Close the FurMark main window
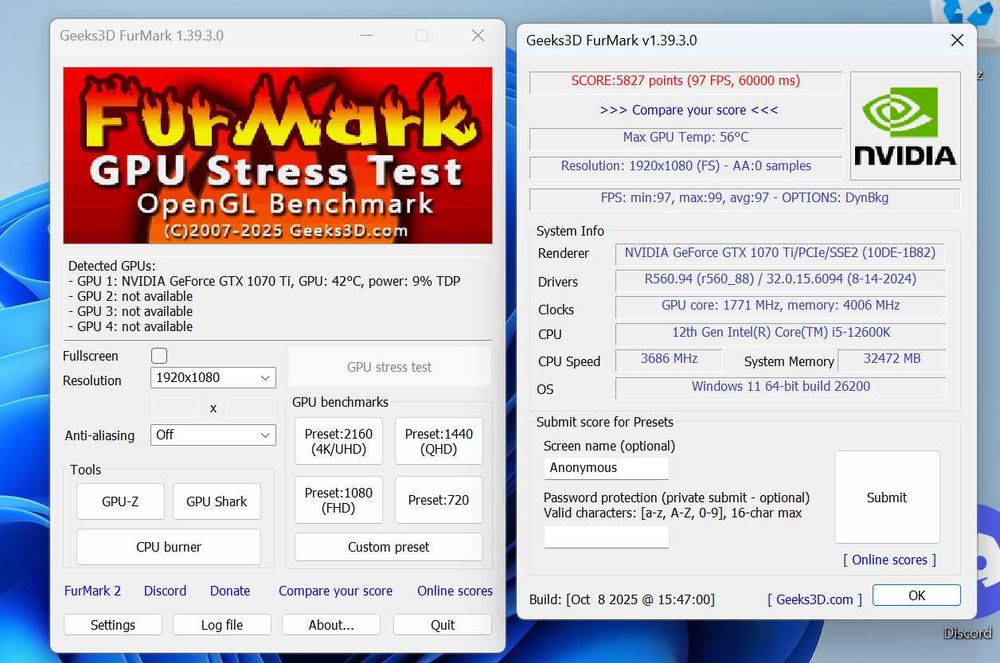 point(478,35)
